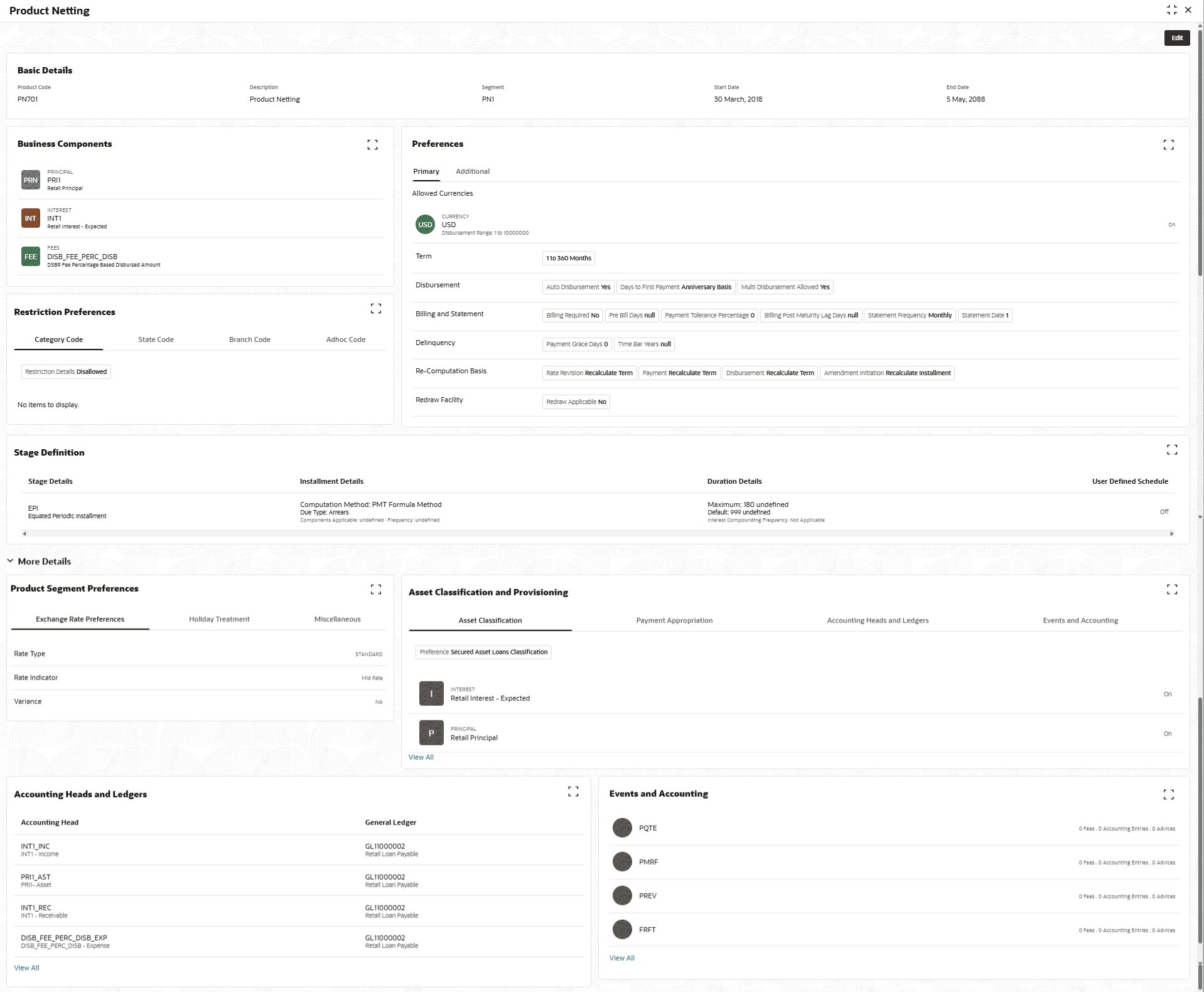Expand the Preferences panel with its maximize icon
The width and height of the screenshot is (1204, 992).
click(1168, 145)
